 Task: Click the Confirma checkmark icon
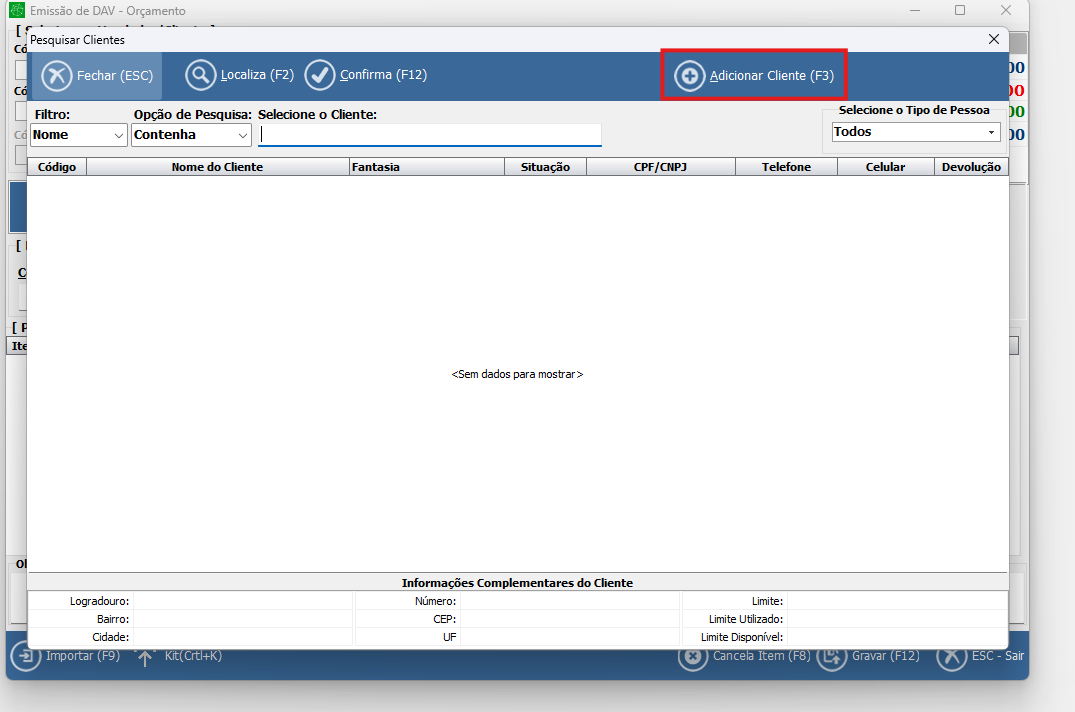tap(320, 76)
